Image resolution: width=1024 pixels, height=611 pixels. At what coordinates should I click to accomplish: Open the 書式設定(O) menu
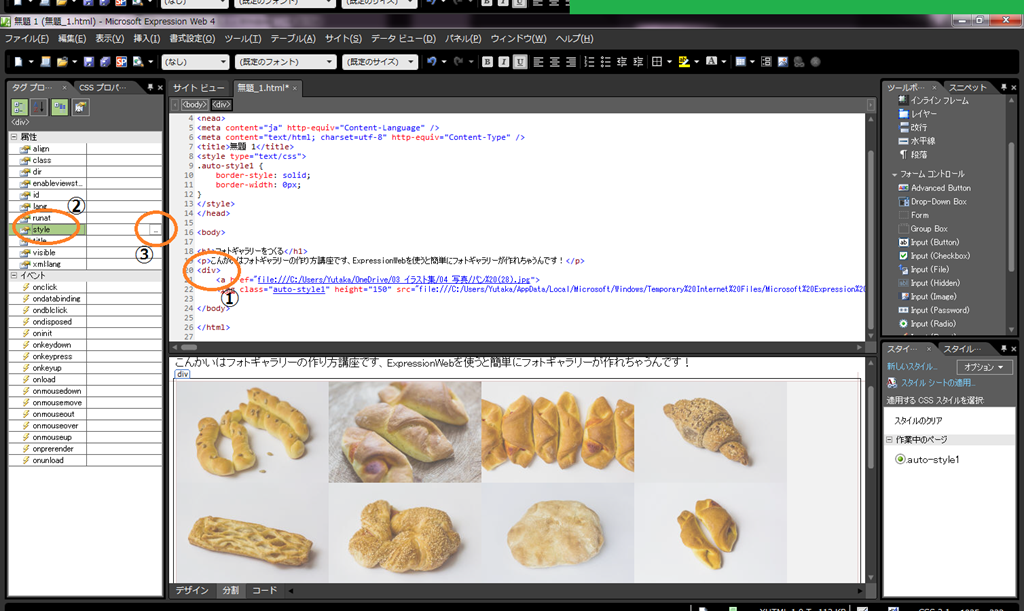coord(192,39)
